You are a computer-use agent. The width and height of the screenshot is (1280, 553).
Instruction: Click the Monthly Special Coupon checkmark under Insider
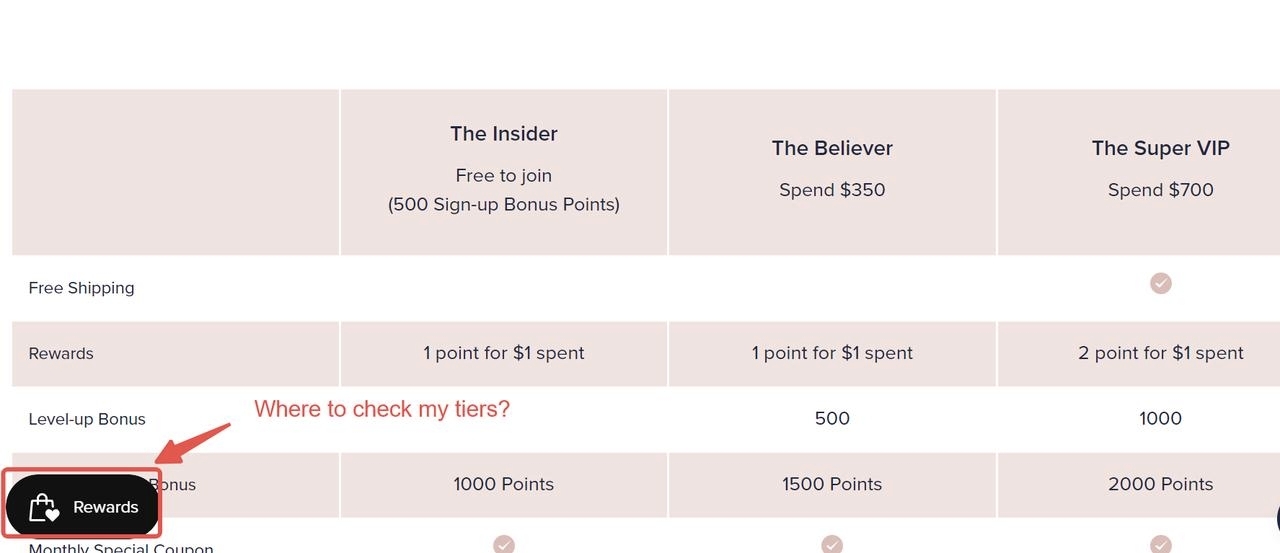504,544
